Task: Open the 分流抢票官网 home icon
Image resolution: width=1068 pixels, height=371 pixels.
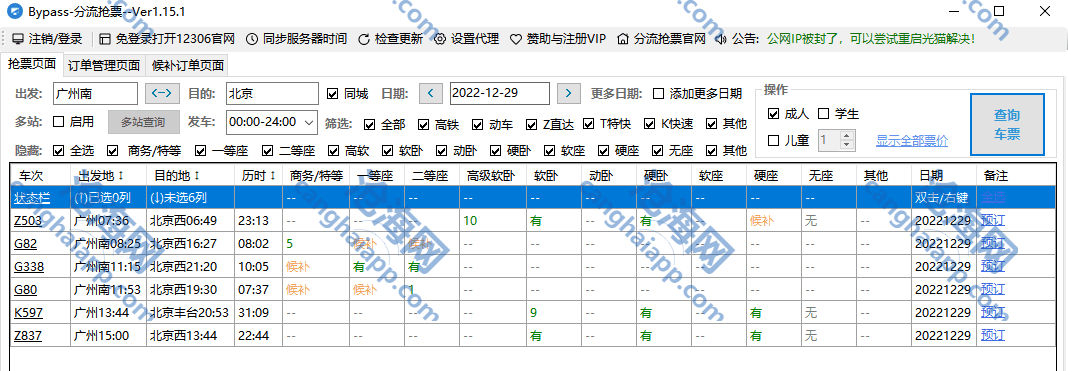Action: point(623,39)
